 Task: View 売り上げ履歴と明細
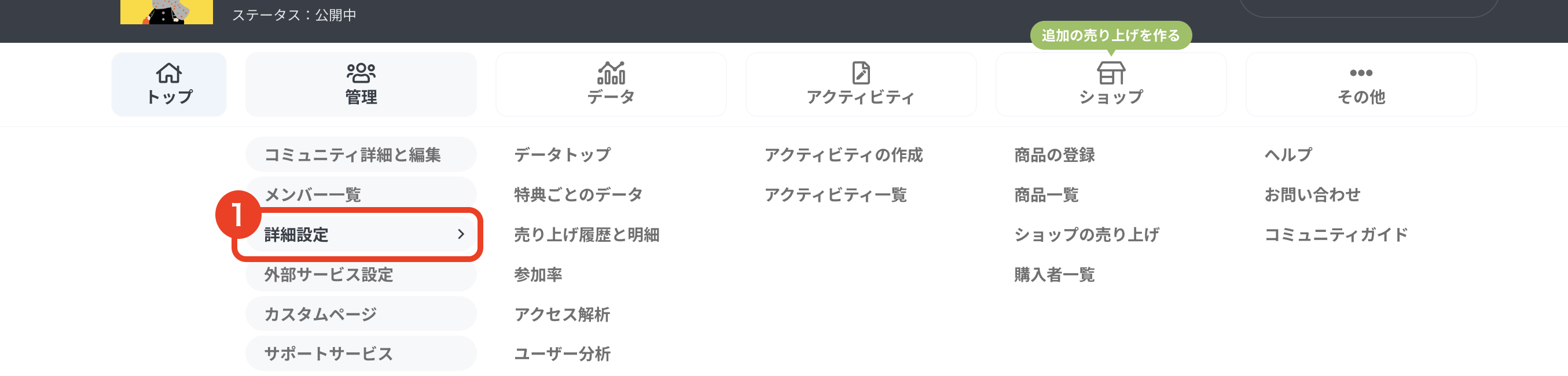pos(586,234)
